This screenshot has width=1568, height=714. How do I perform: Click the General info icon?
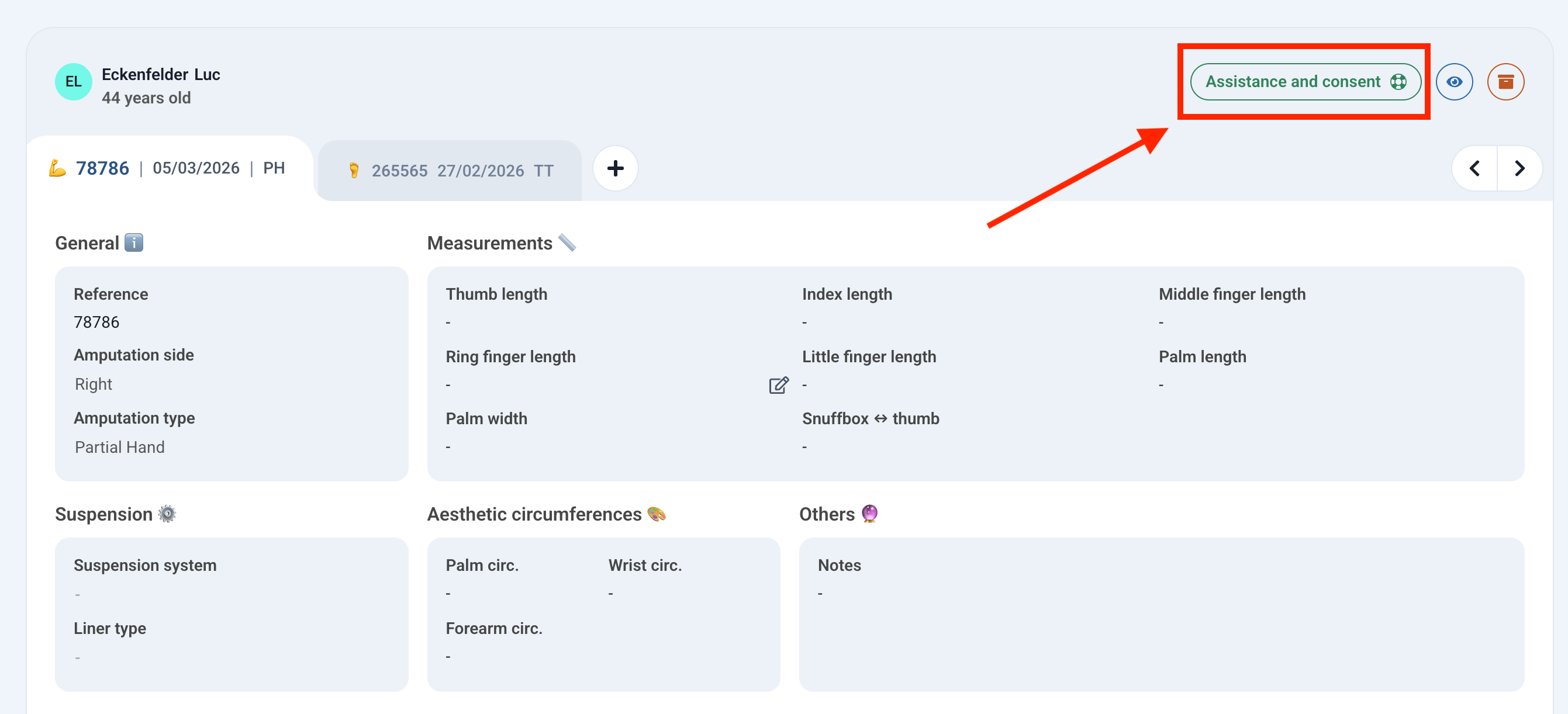click(x=134, y=242)
